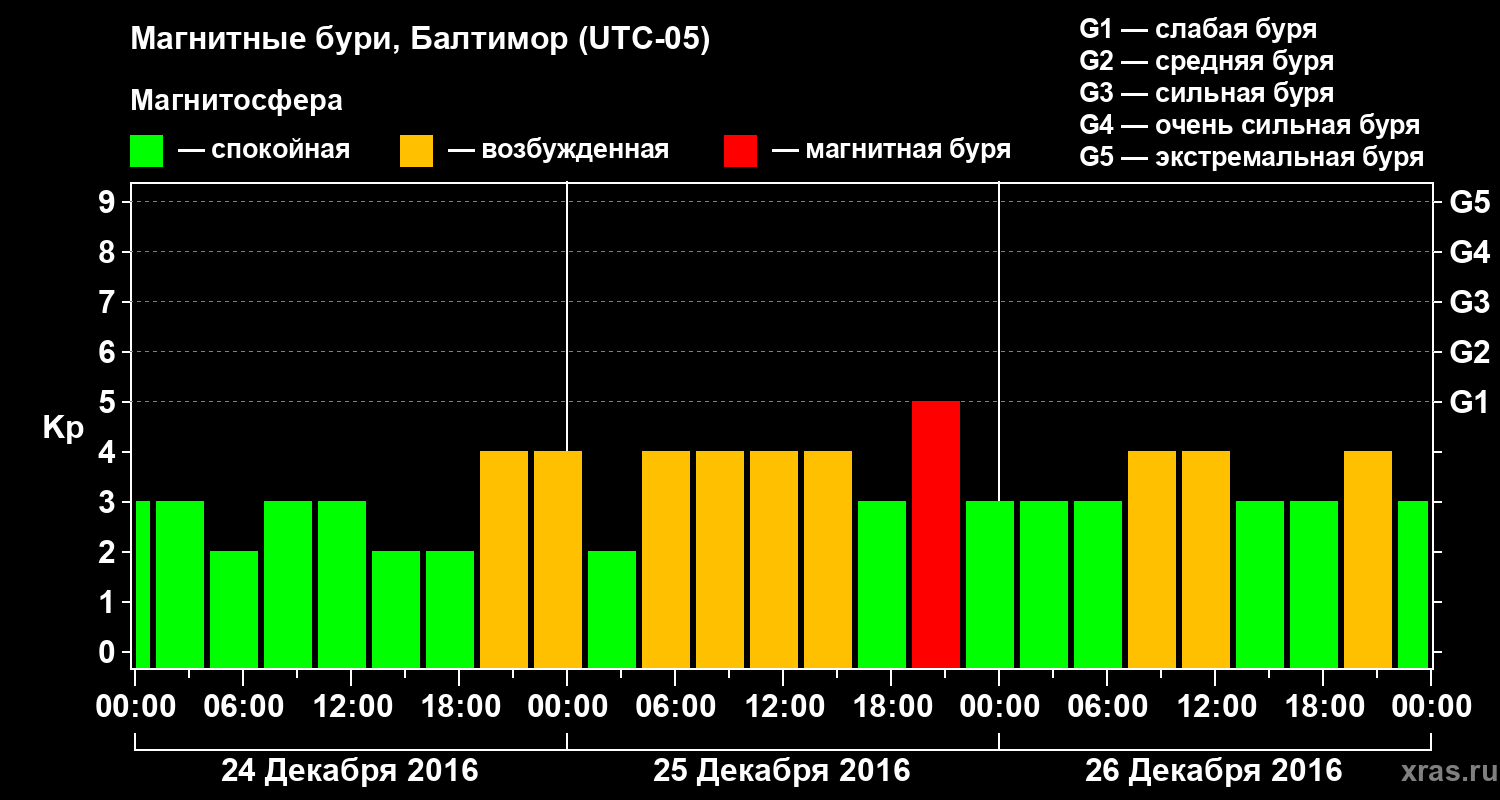Image resolution: width=1500 pixels, height=800 pixels.
Task: Select the first green bar of 24 December
Action: pyautogui.click(x=142, y=584)
